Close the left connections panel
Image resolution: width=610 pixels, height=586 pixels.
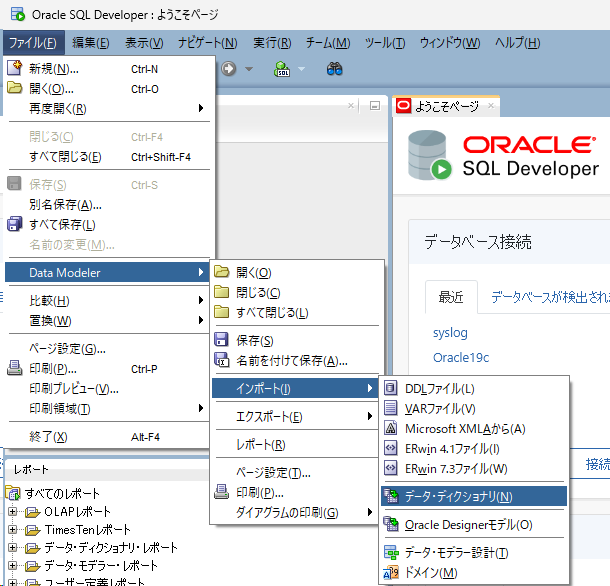(351, 105)
